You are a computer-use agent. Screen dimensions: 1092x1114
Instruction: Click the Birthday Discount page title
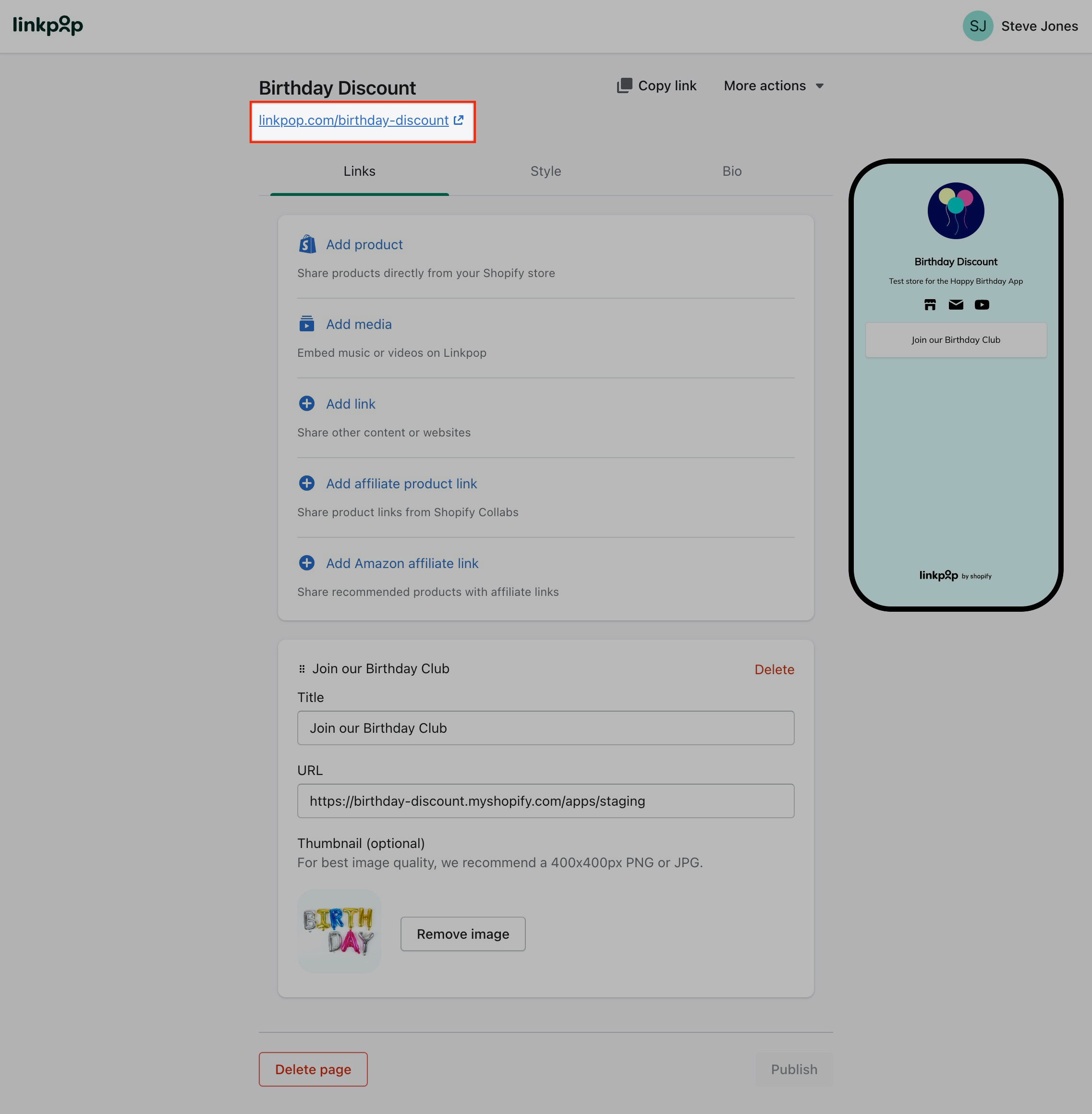(337, 88)
